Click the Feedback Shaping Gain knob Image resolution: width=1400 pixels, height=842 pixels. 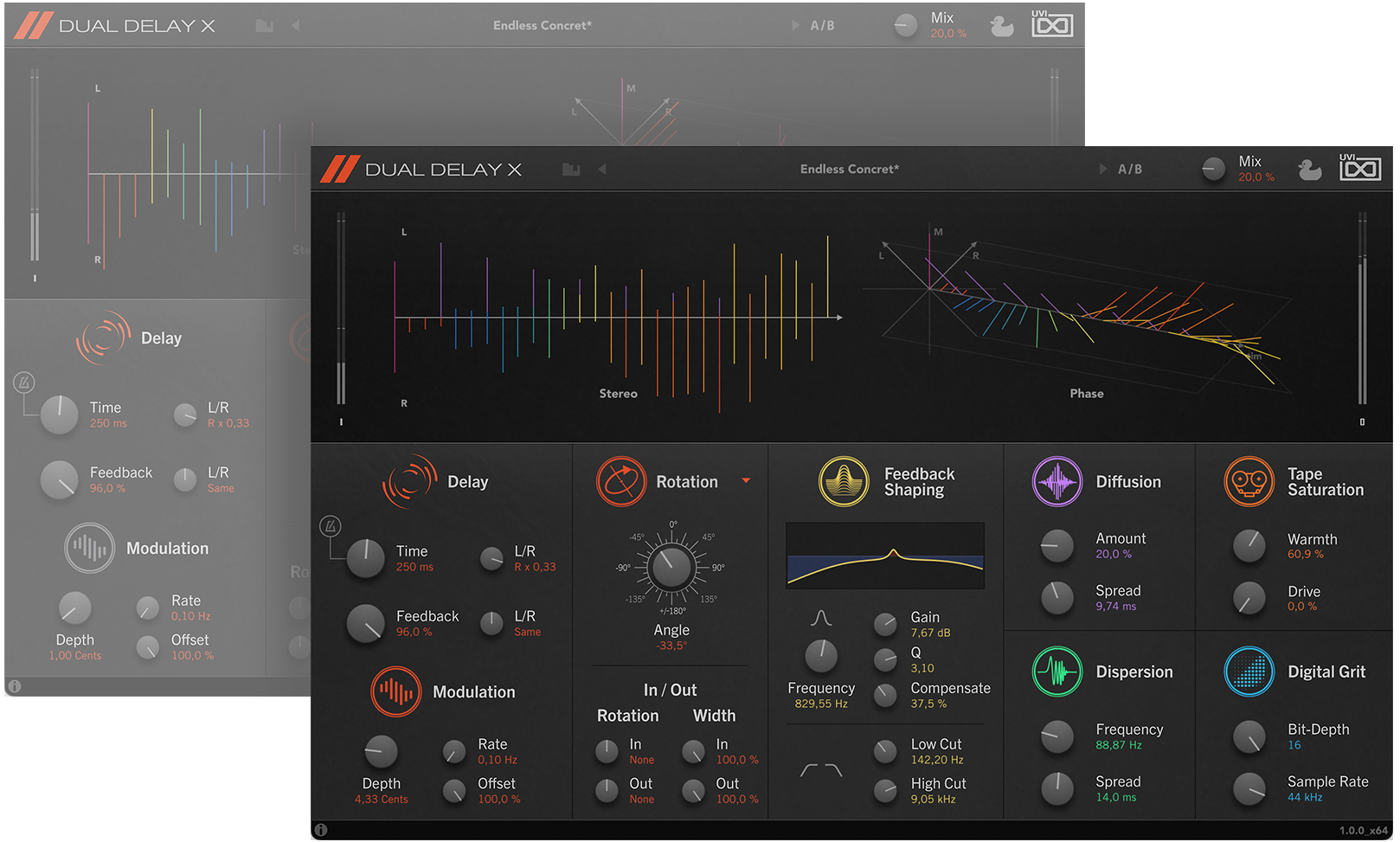pos(885,624)
